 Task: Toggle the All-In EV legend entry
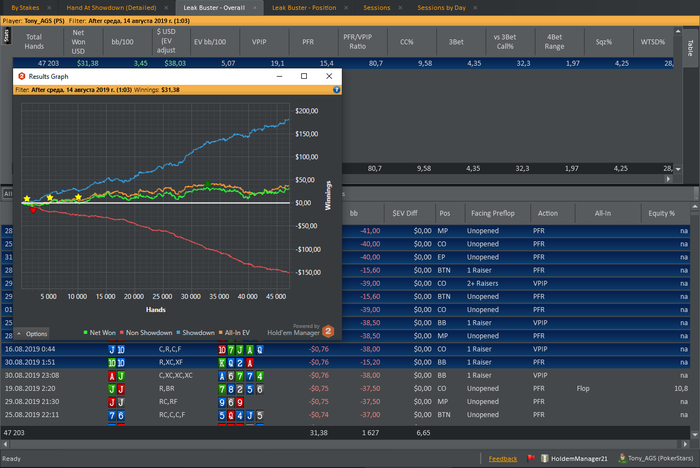(x=234, y=333)
